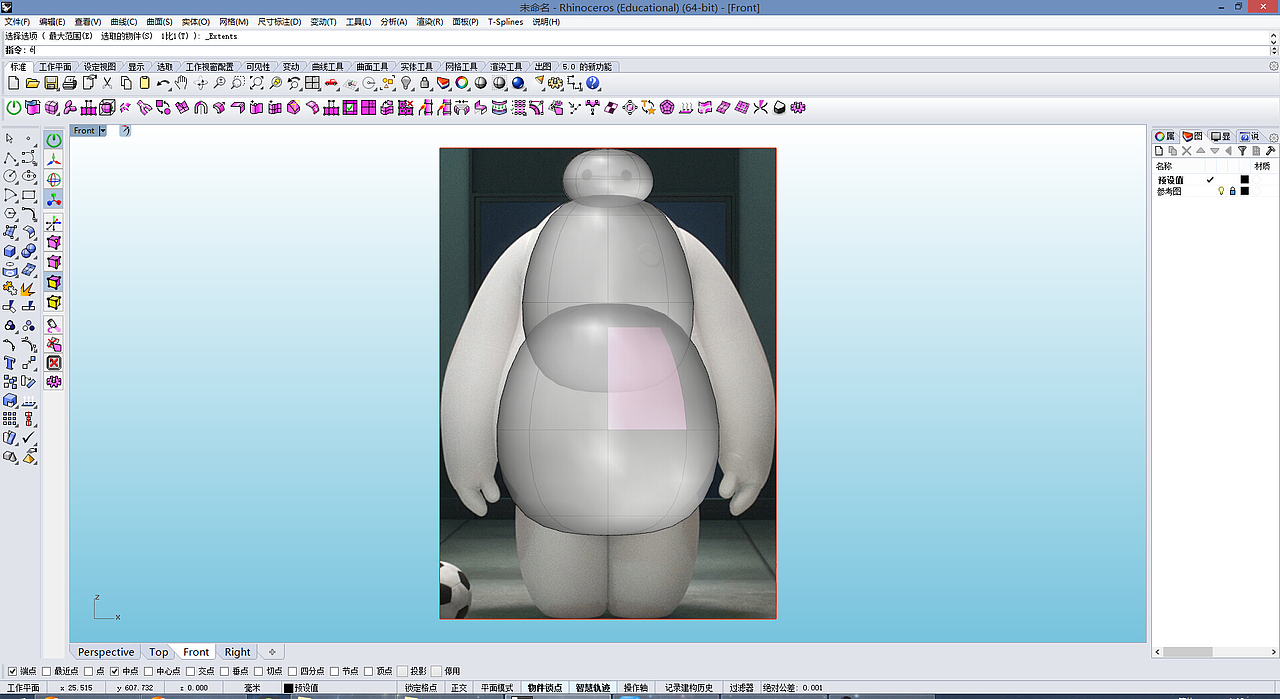Open the Layers icon in the standard toolbar
1280x699 pixels.
tap(443, 83)
